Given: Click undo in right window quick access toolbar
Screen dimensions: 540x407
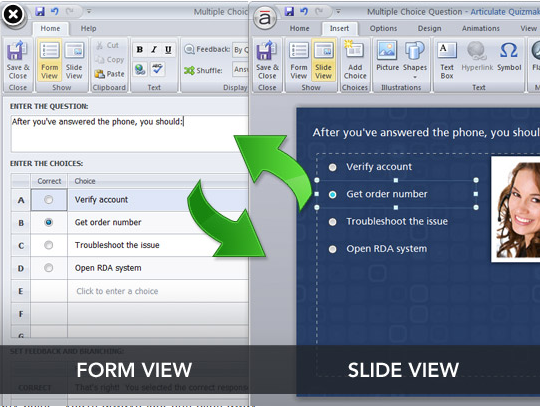Looking at the screenshot, I should click(304, 11).
